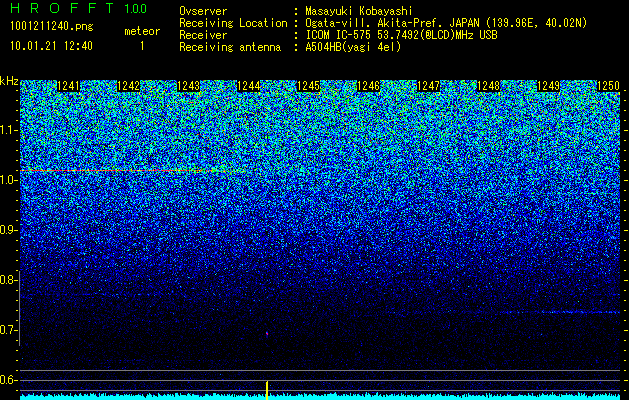Screen dimensions: 629x400
Task: Click the yellow meteor detection bar
Action: point(267,390)
